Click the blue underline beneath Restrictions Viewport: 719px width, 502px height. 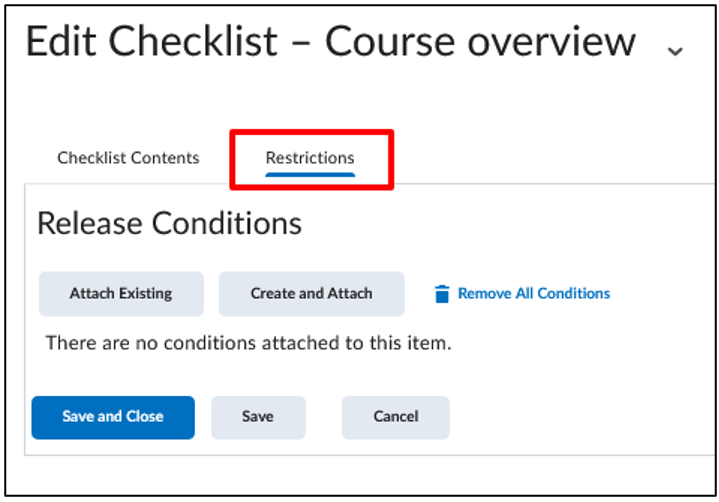310,175
